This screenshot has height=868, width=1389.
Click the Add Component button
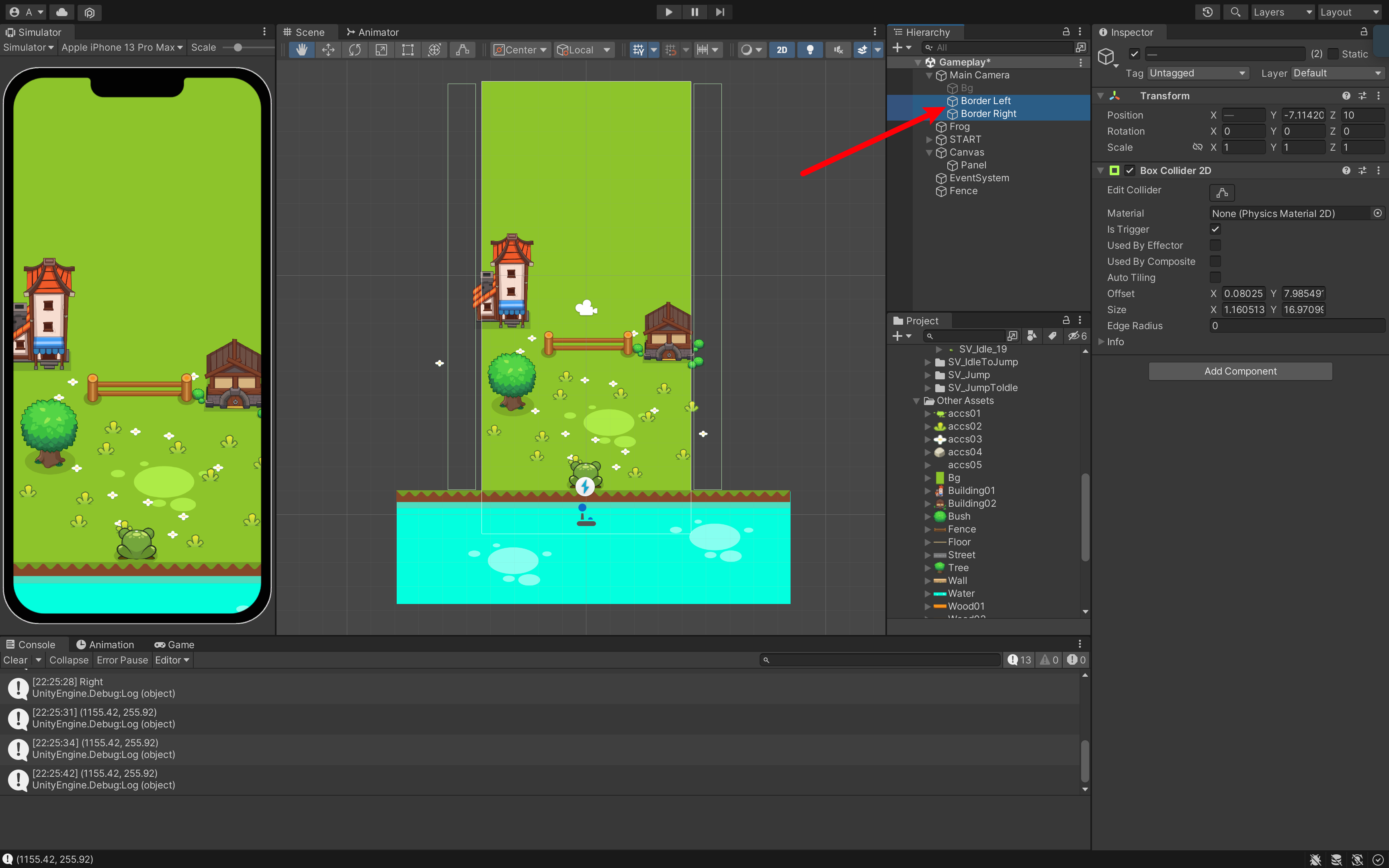click(1240, 371)
